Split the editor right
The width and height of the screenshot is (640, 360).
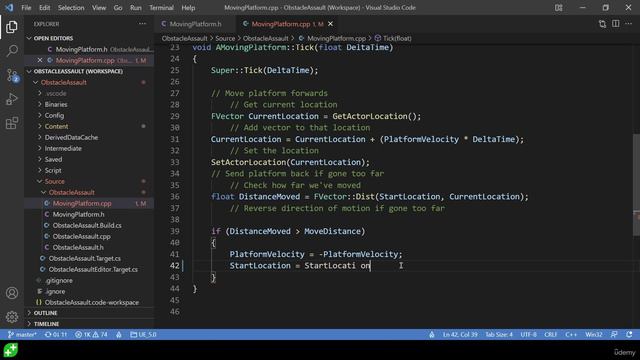click(x=616, y=24)
